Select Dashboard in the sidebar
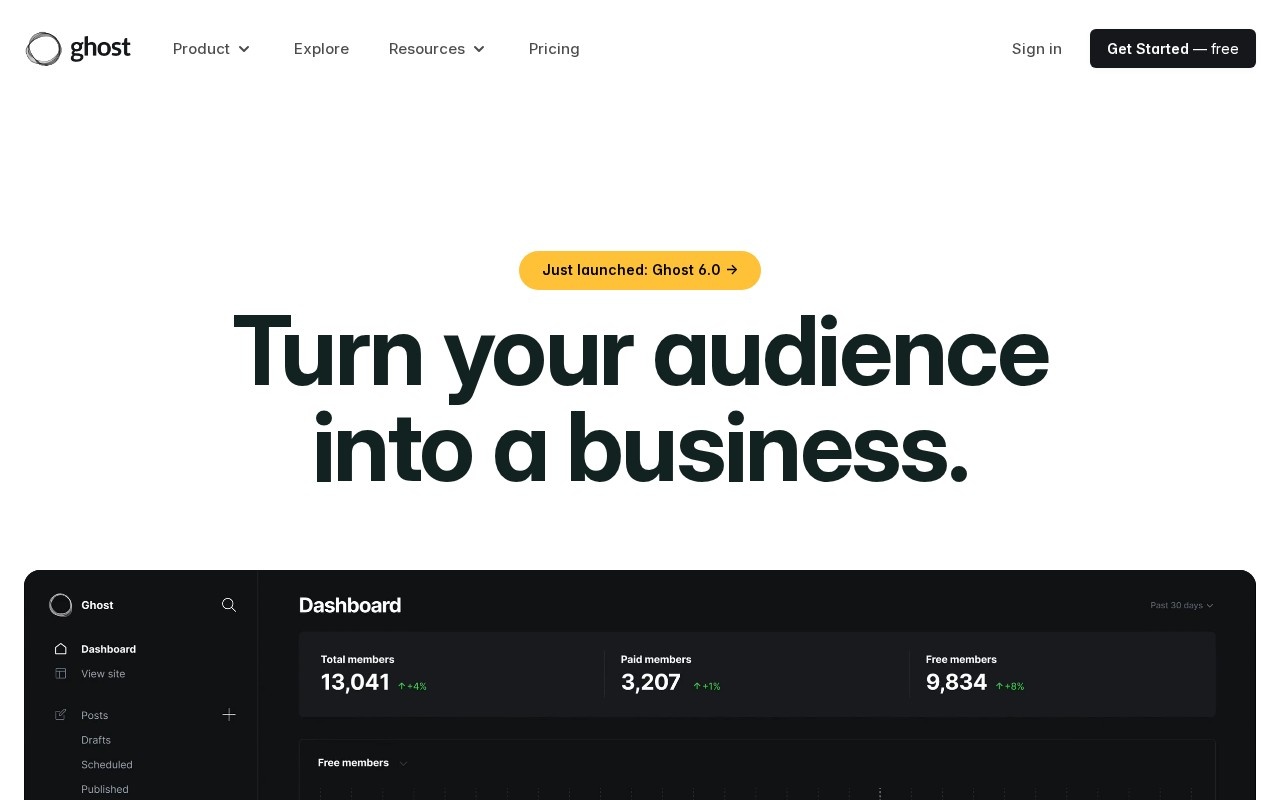This screenshot has width=1280, height=800. point(108,649)
